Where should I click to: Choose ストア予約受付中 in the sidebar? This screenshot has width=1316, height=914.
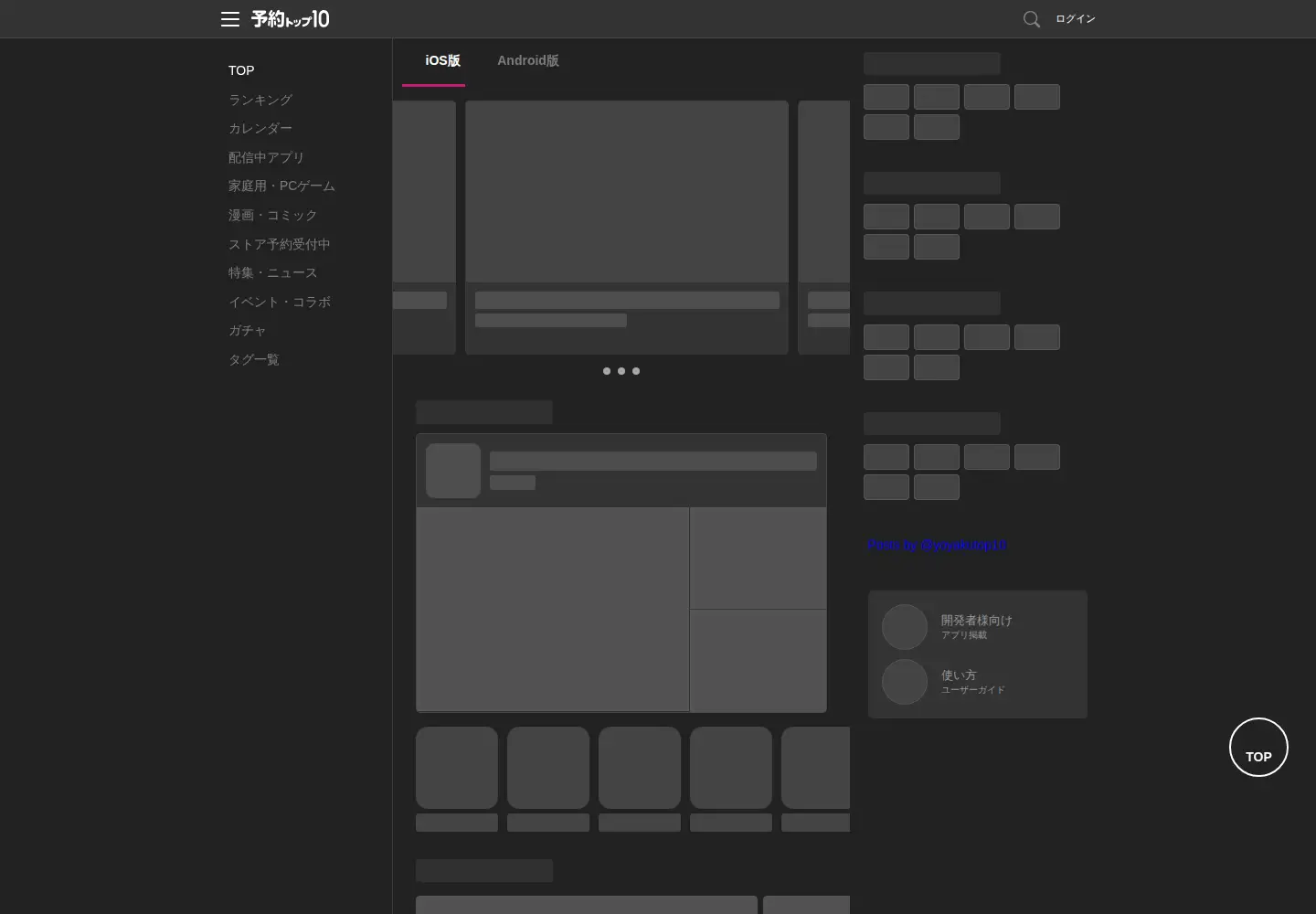point(280,244)
